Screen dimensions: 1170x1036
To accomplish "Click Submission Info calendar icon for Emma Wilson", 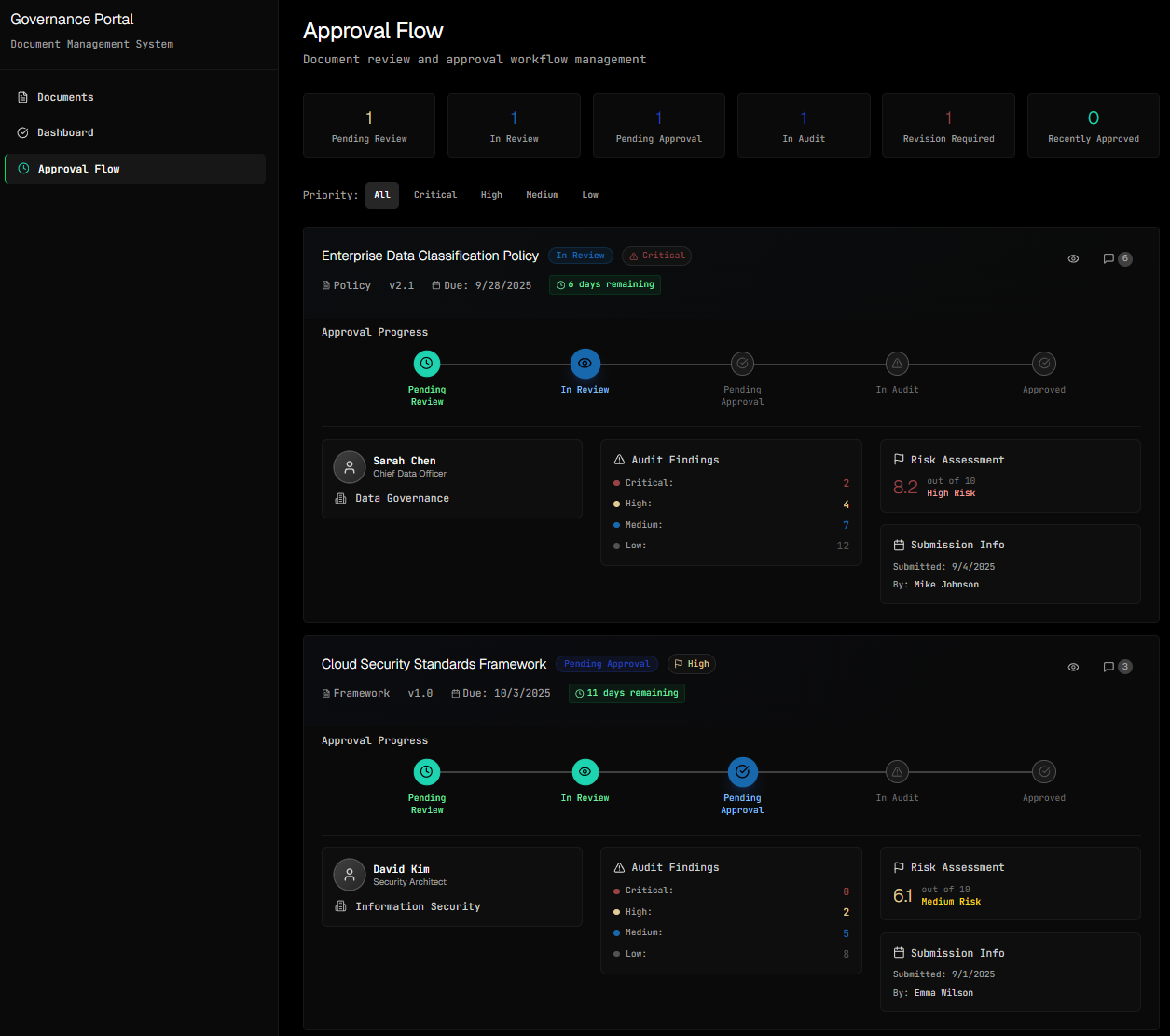I will pos(899,953).
